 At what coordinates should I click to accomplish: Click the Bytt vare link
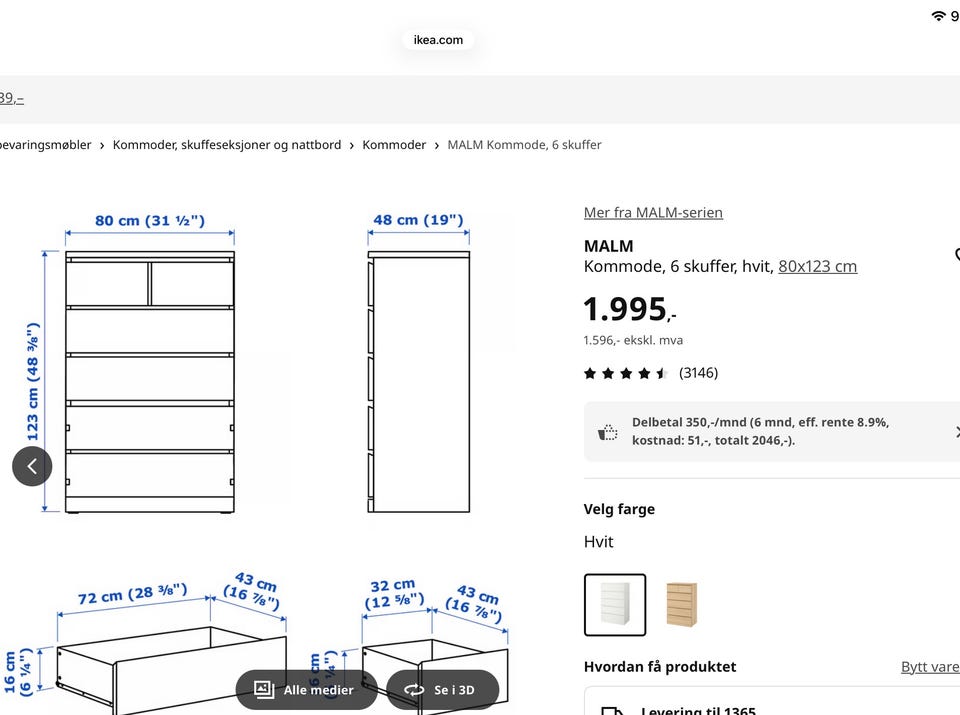(930, 667)
